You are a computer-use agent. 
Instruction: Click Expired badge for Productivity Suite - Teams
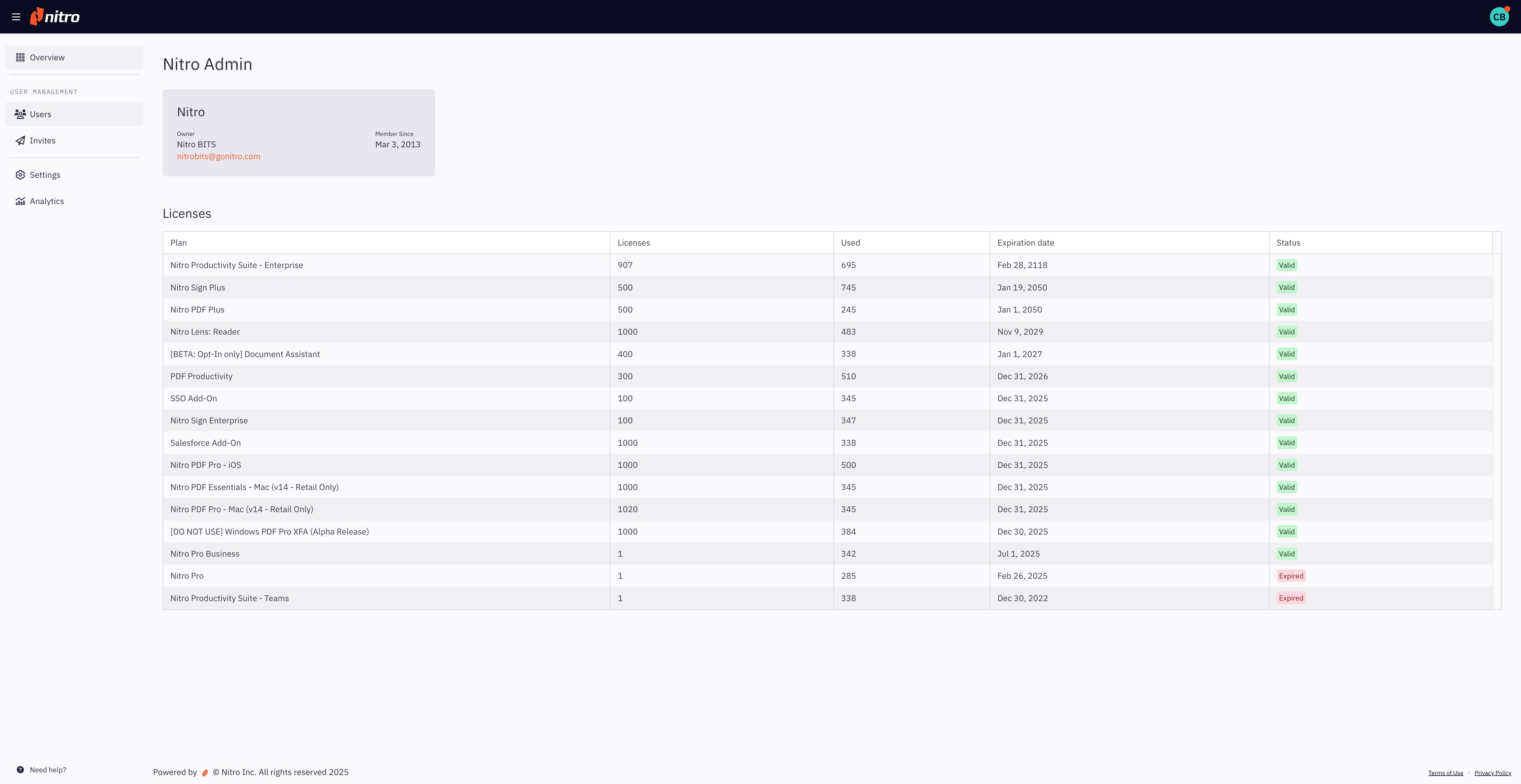click(x=1291, y=598)
